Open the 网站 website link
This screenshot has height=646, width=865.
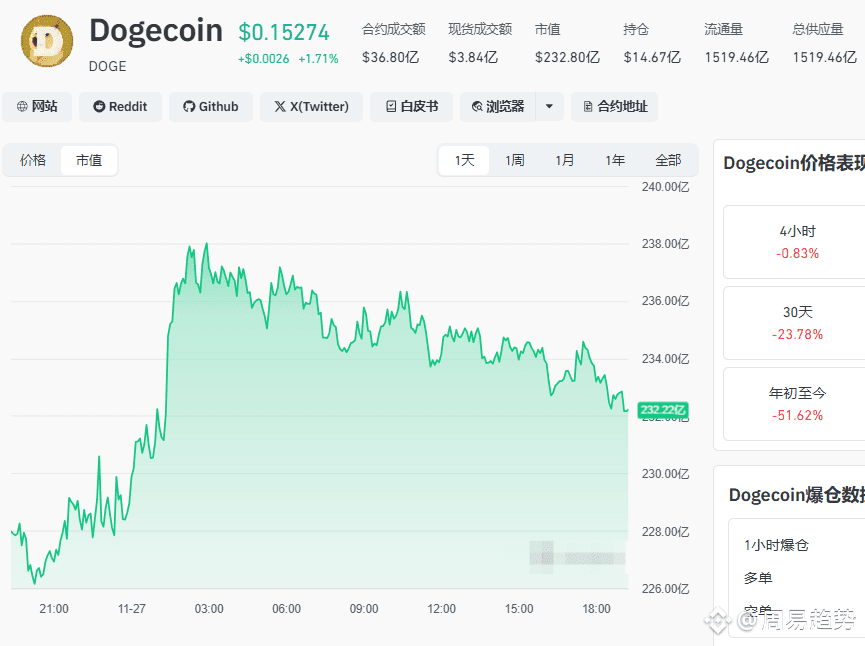37,107
